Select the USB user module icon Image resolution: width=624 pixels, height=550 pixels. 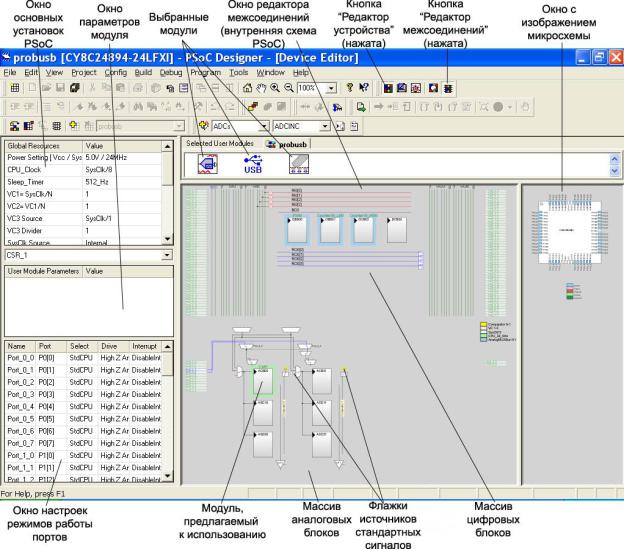253,164
